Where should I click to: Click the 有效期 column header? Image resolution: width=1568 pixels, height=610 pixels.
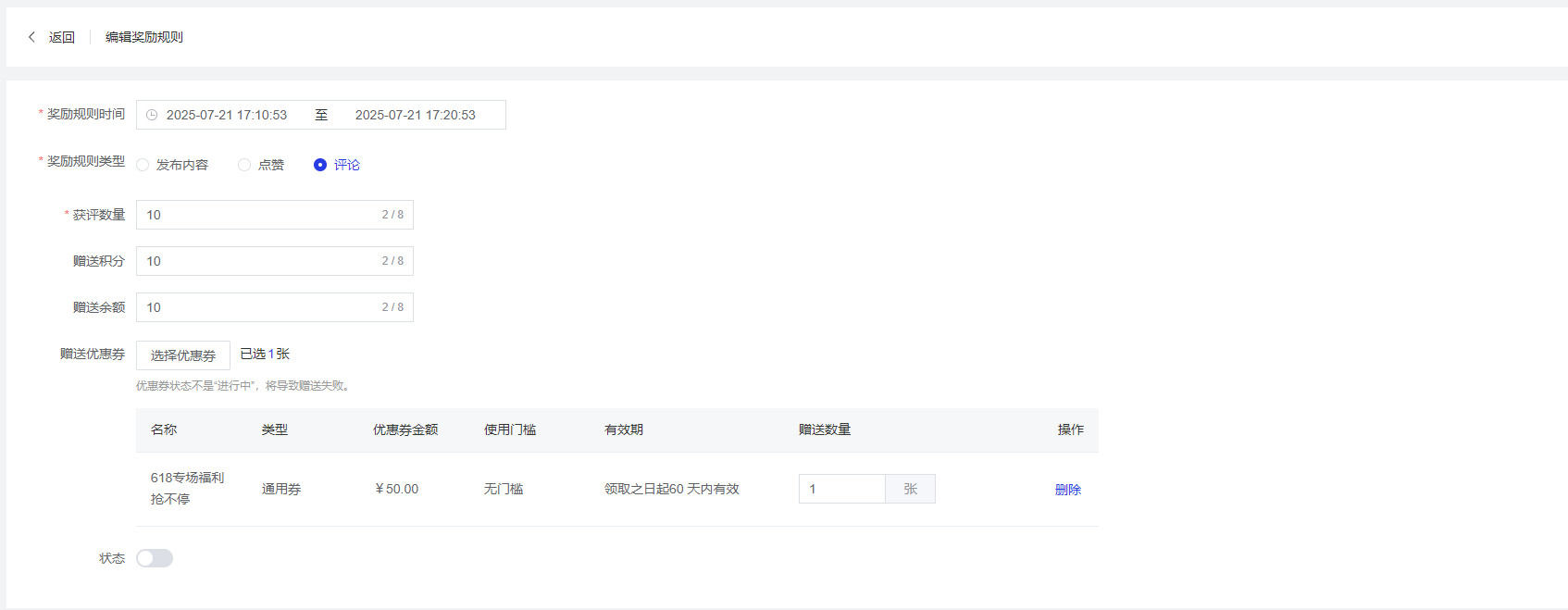coord(624,429)
